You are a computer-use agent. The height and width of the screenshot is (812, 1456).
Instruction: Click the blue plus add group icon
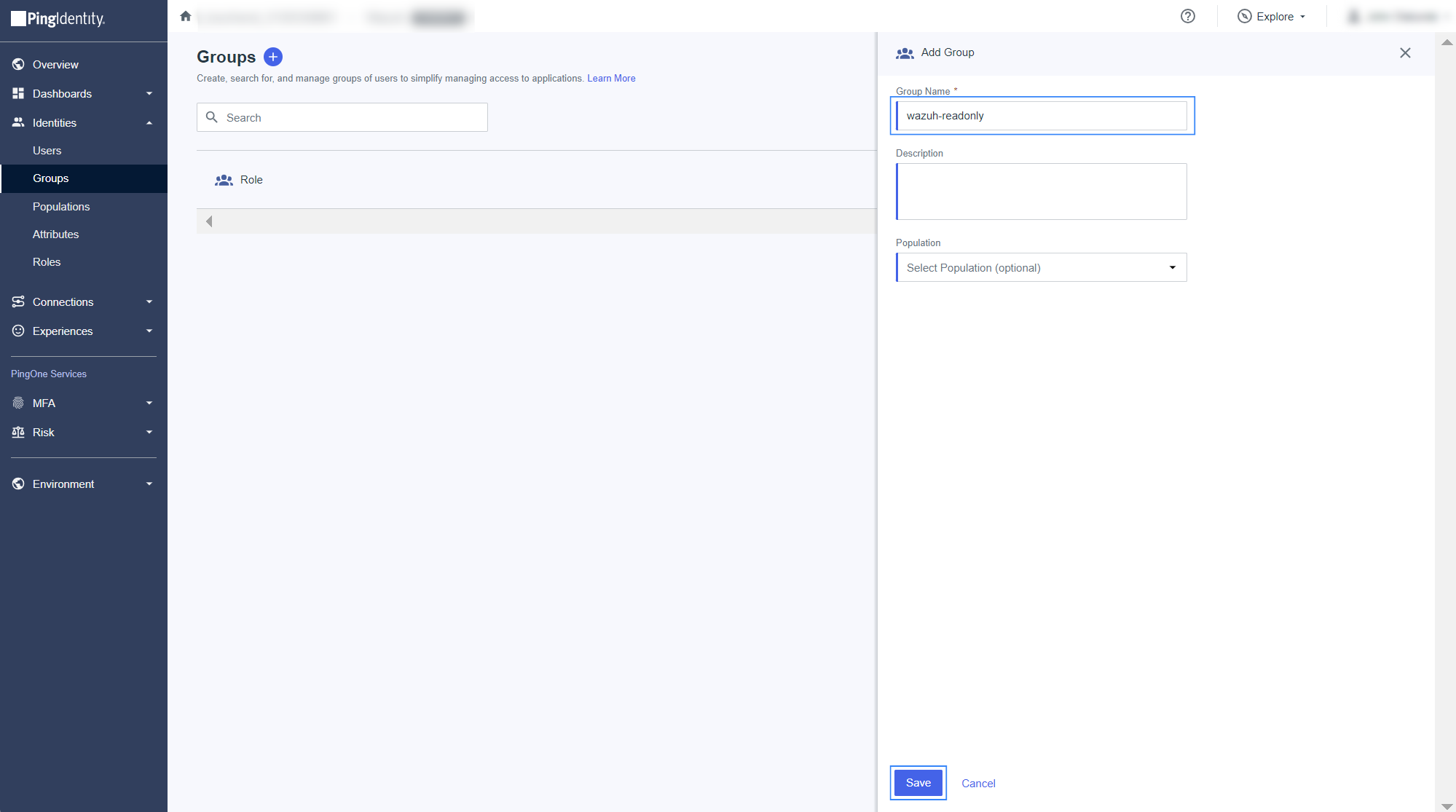tap(273, 57)
